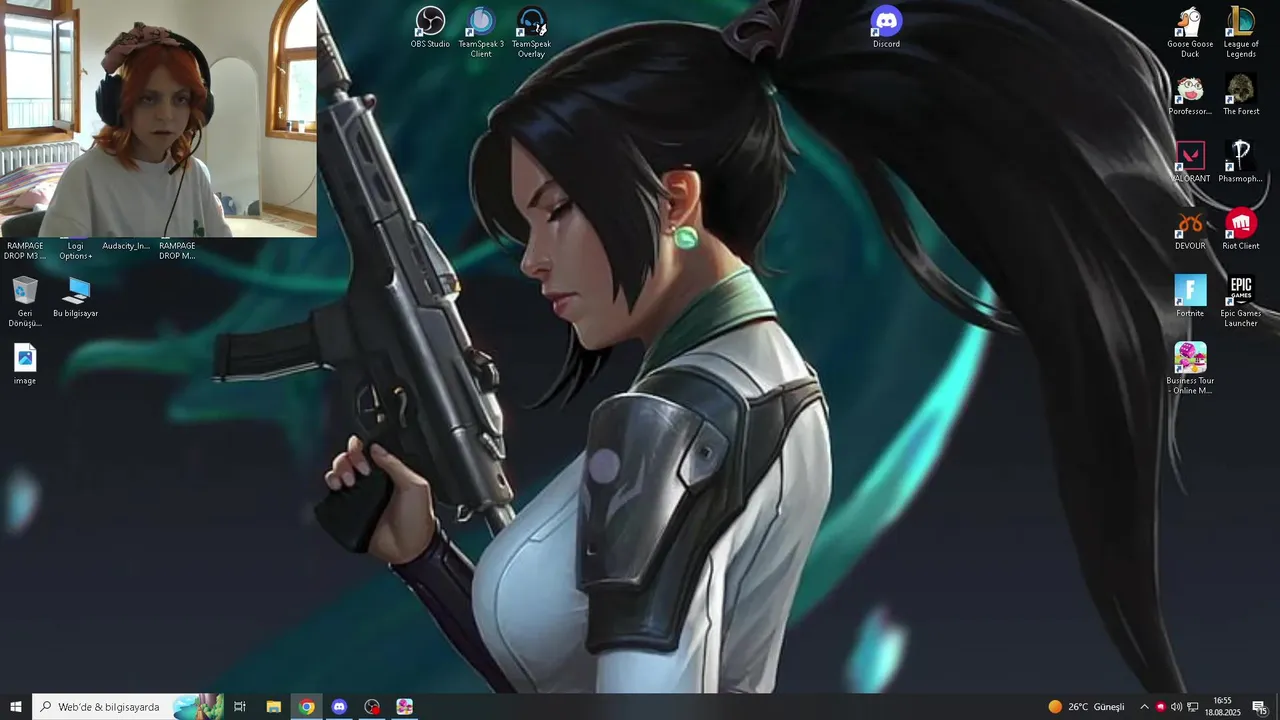Select the 'Logi Options+' shortcut label

76,251
